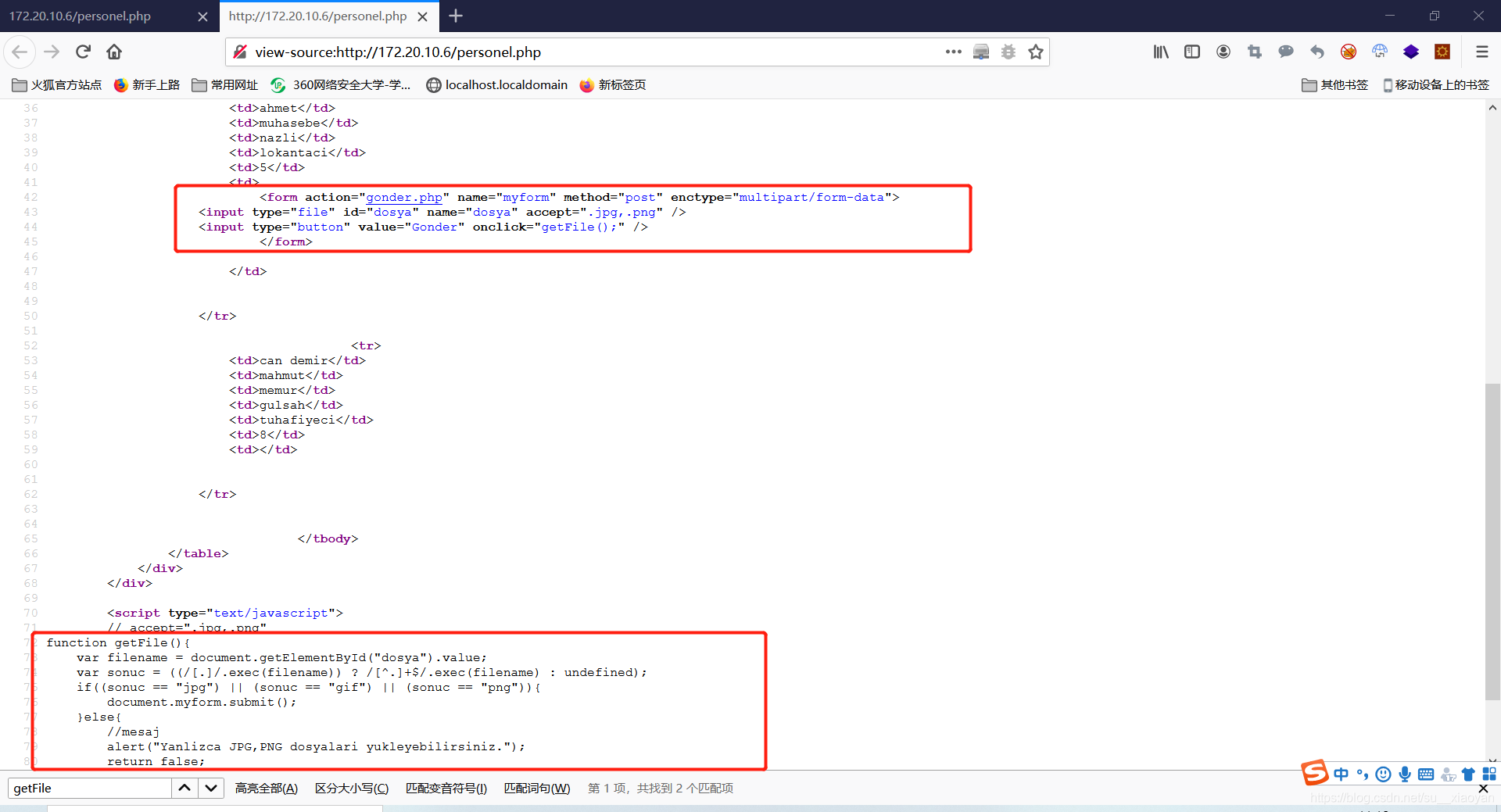Click the site security info icon in the address bar
The width and height of the screenshot is (1501, 812).
pyautogui.click(x=241, y=52)
